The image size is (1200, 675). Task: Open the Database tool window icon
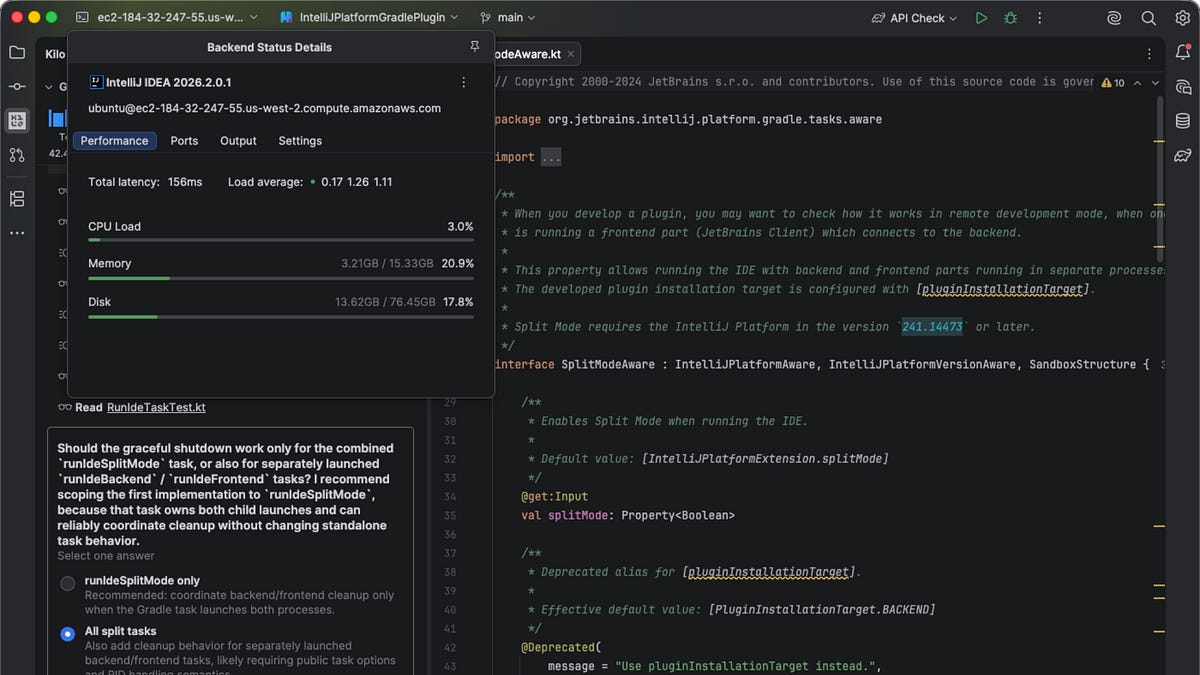(1183, 121)
